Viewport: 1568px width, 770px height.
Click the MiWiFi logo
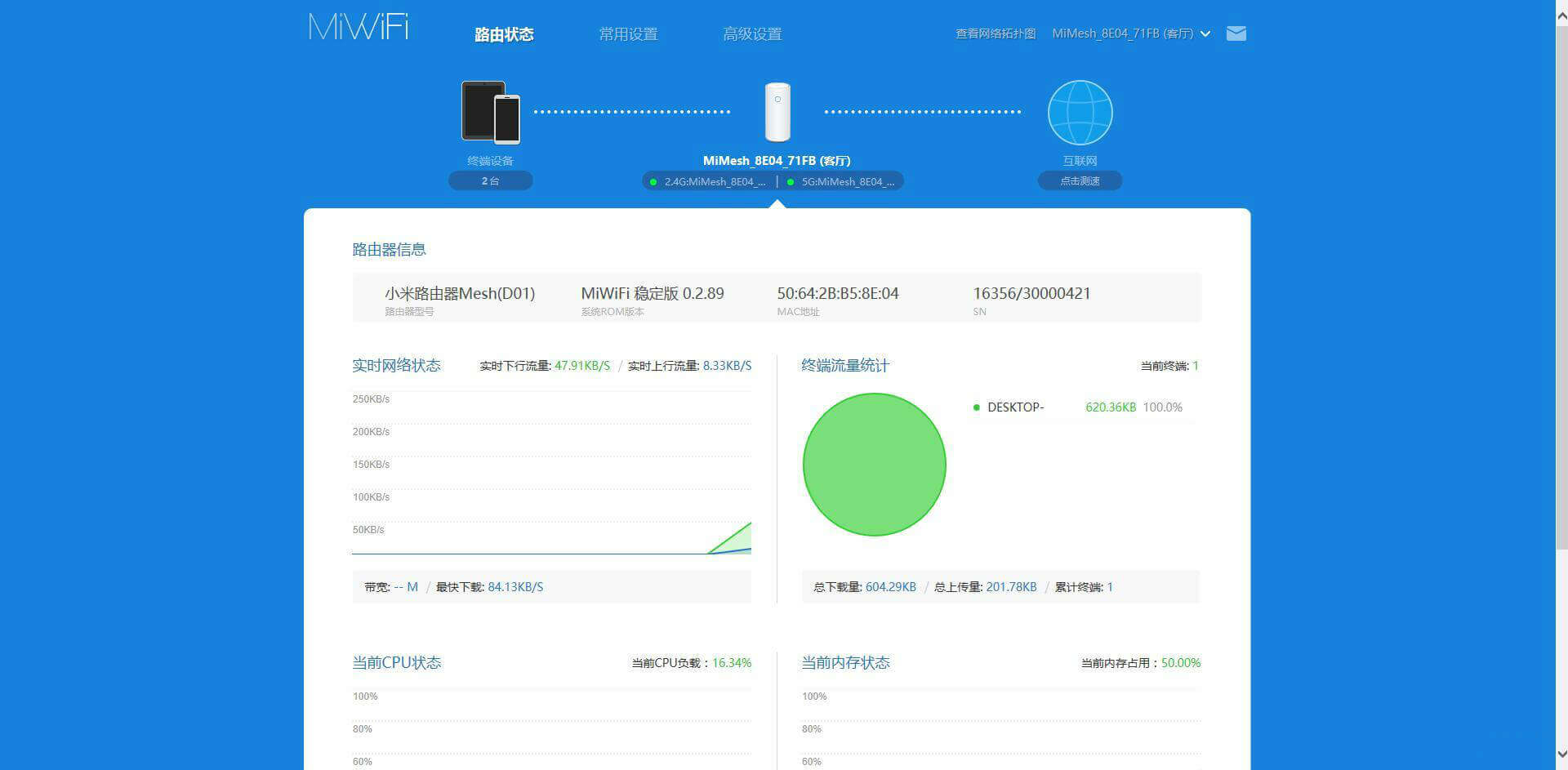click(358, 26)
